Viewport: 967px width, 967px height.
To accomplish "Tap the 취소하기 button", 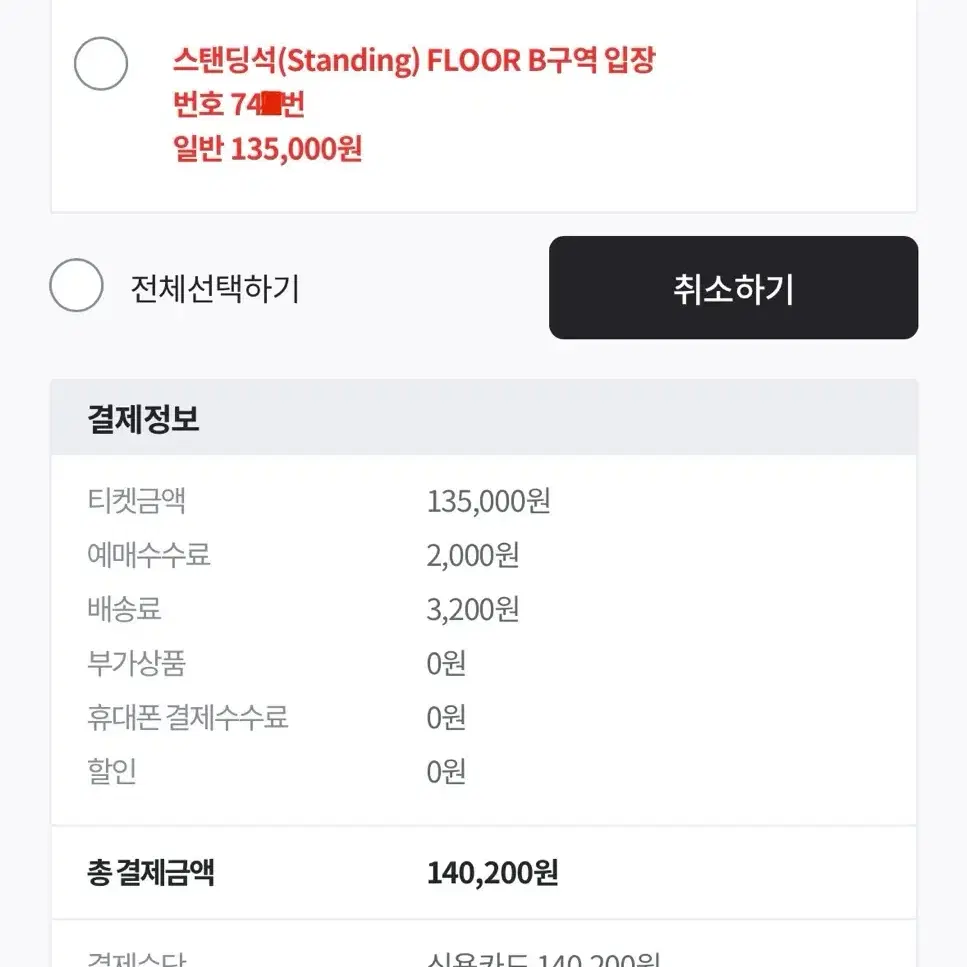I will point(733,287).
